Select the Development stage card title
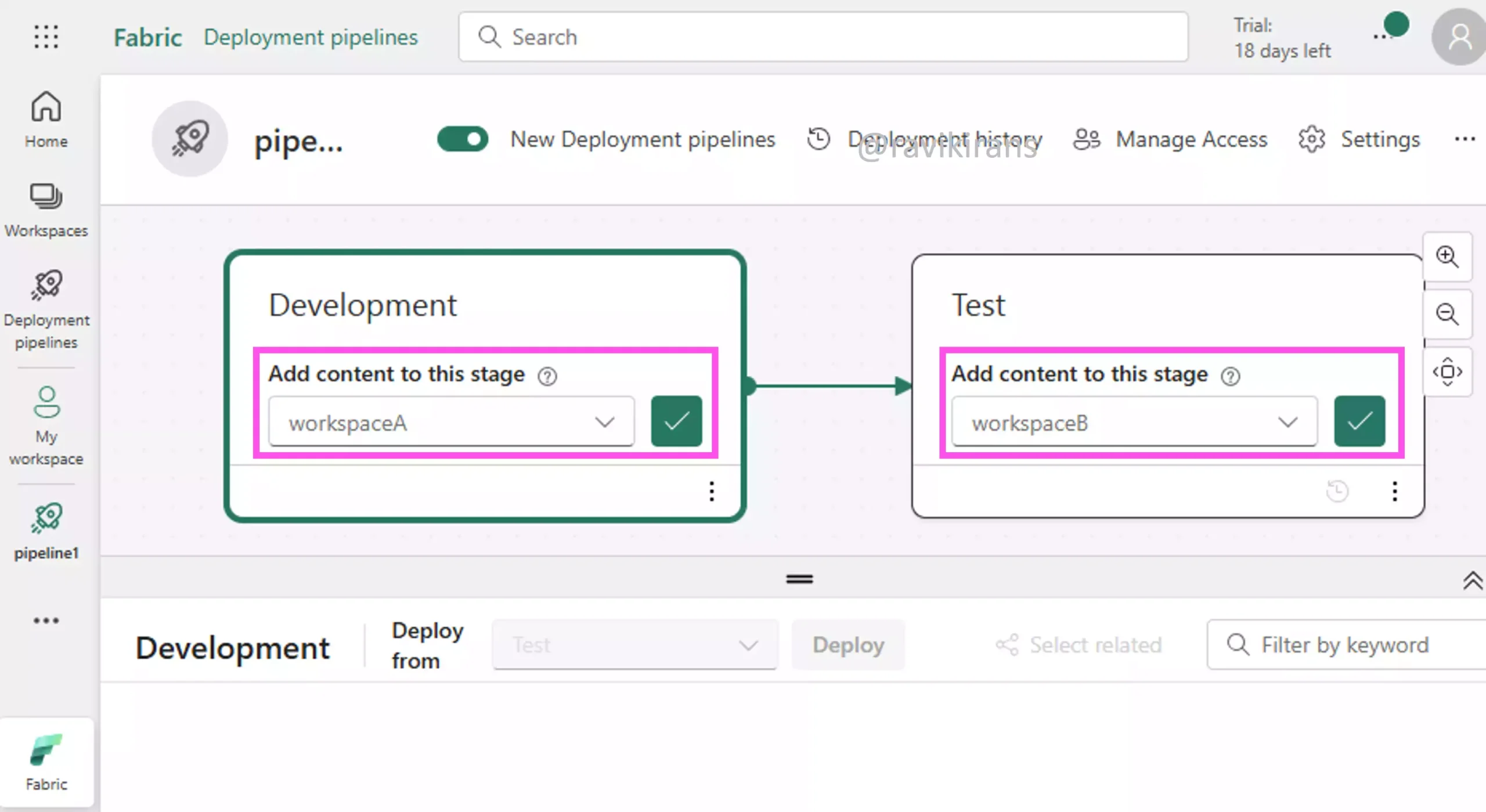Screen dimensions: 1486x812 click(x=363, y=305)
